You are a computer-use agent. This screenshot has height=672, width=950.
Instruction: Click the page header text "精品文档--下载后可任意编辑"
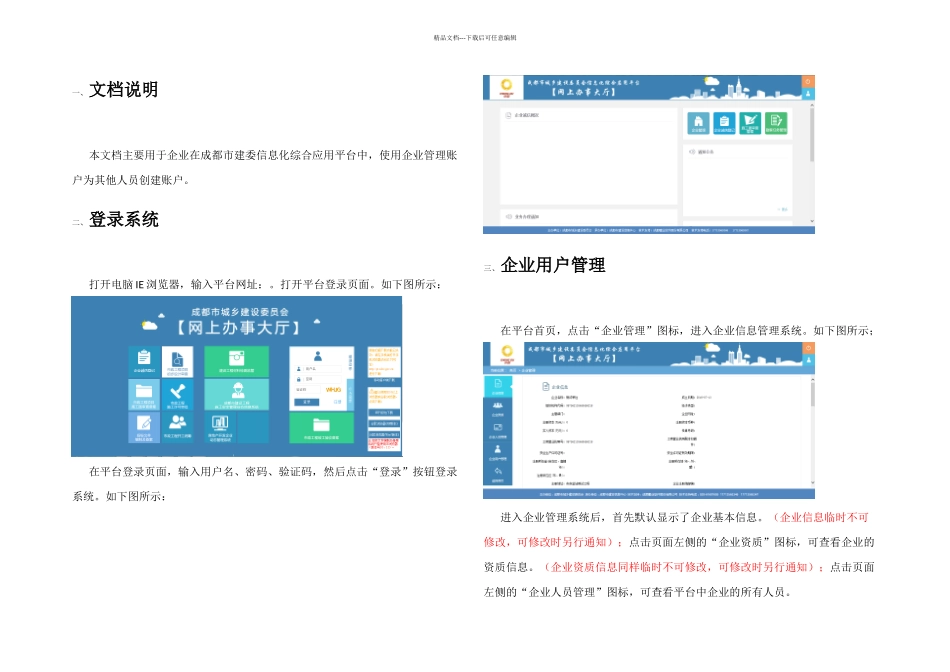pos(475,38)
